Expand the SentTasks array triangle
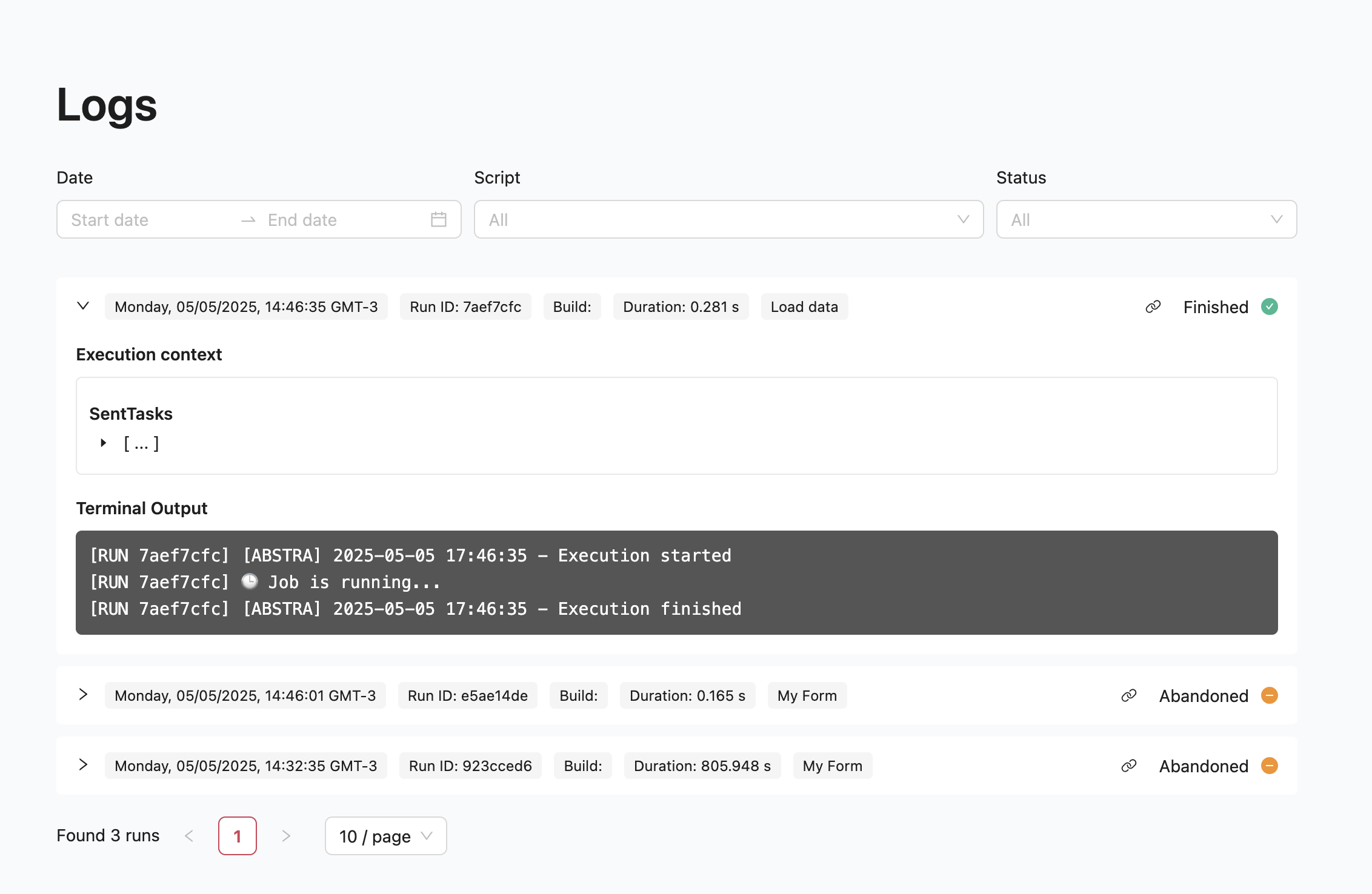The height and width of the screenshot is (894, 1372). pos(104,443)
